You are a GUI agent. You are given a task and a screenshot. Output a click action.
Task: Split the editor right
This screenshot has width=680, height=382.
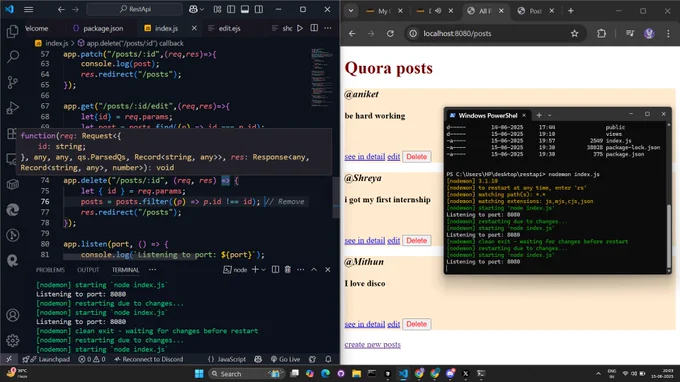[x=314, y=28]
